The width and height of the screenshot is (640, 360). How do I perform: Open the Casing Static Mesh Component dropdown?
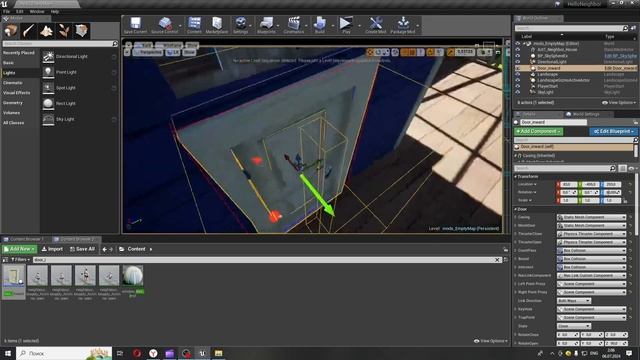[x=591, y=218]
